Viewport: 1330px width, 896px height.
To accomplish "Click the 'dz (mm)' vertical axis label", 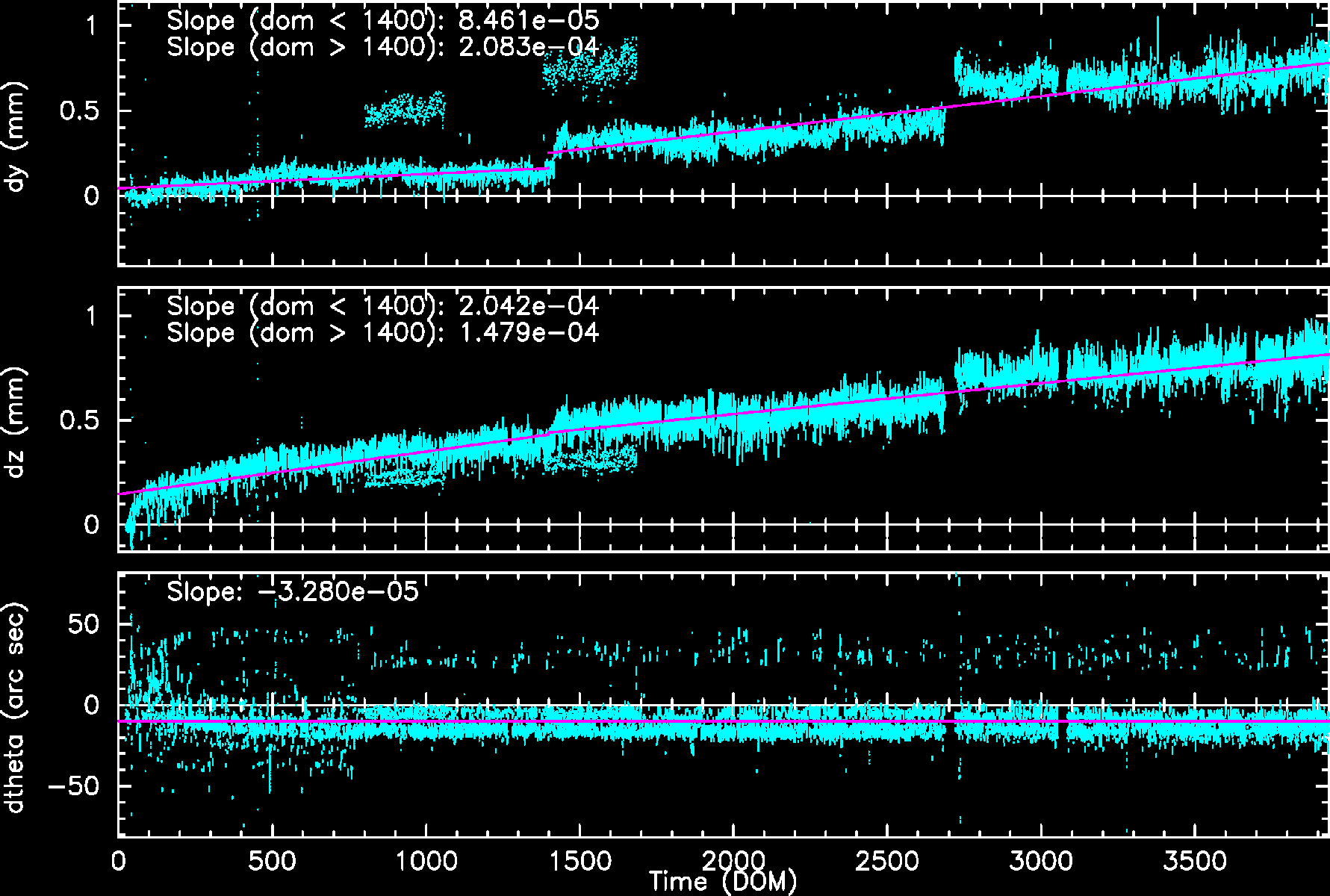I will pyautogui.click(x=16, y=422).
